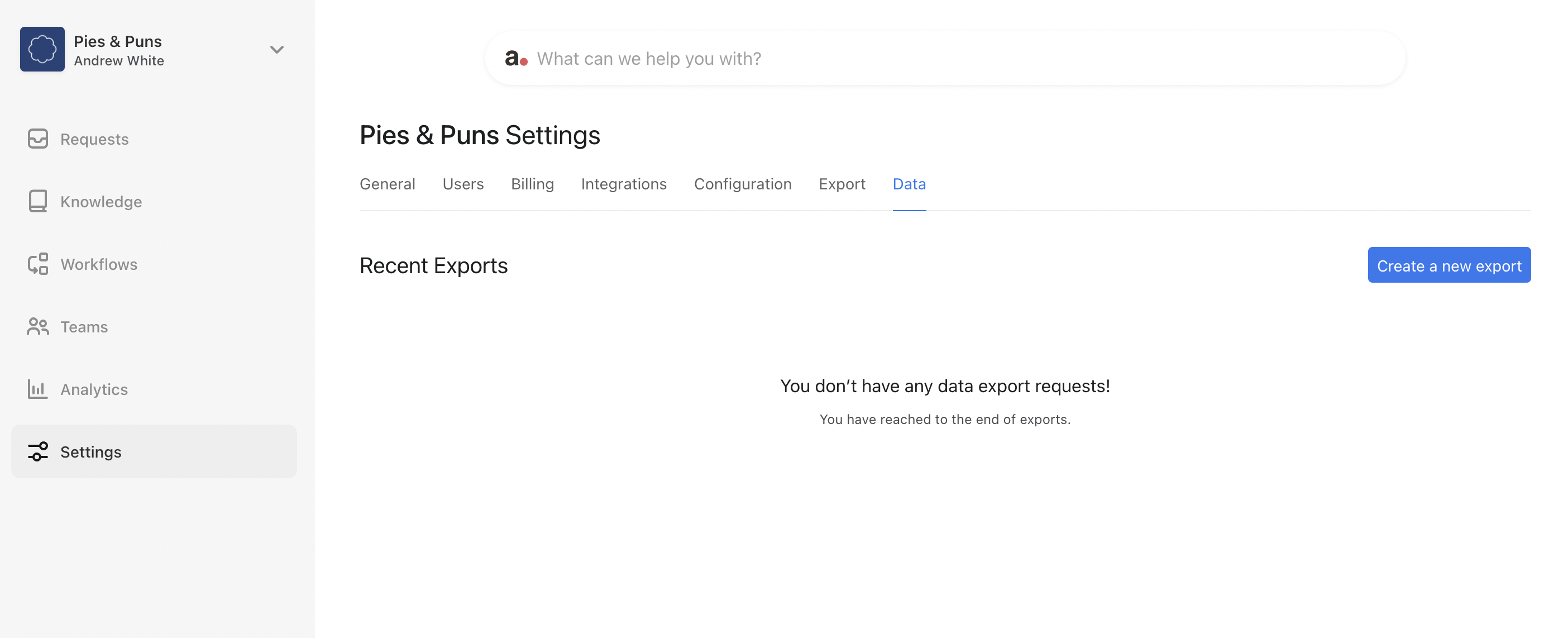Click the Settings sliders icon
Viewport: 1568px width, 638px height.
38,452
